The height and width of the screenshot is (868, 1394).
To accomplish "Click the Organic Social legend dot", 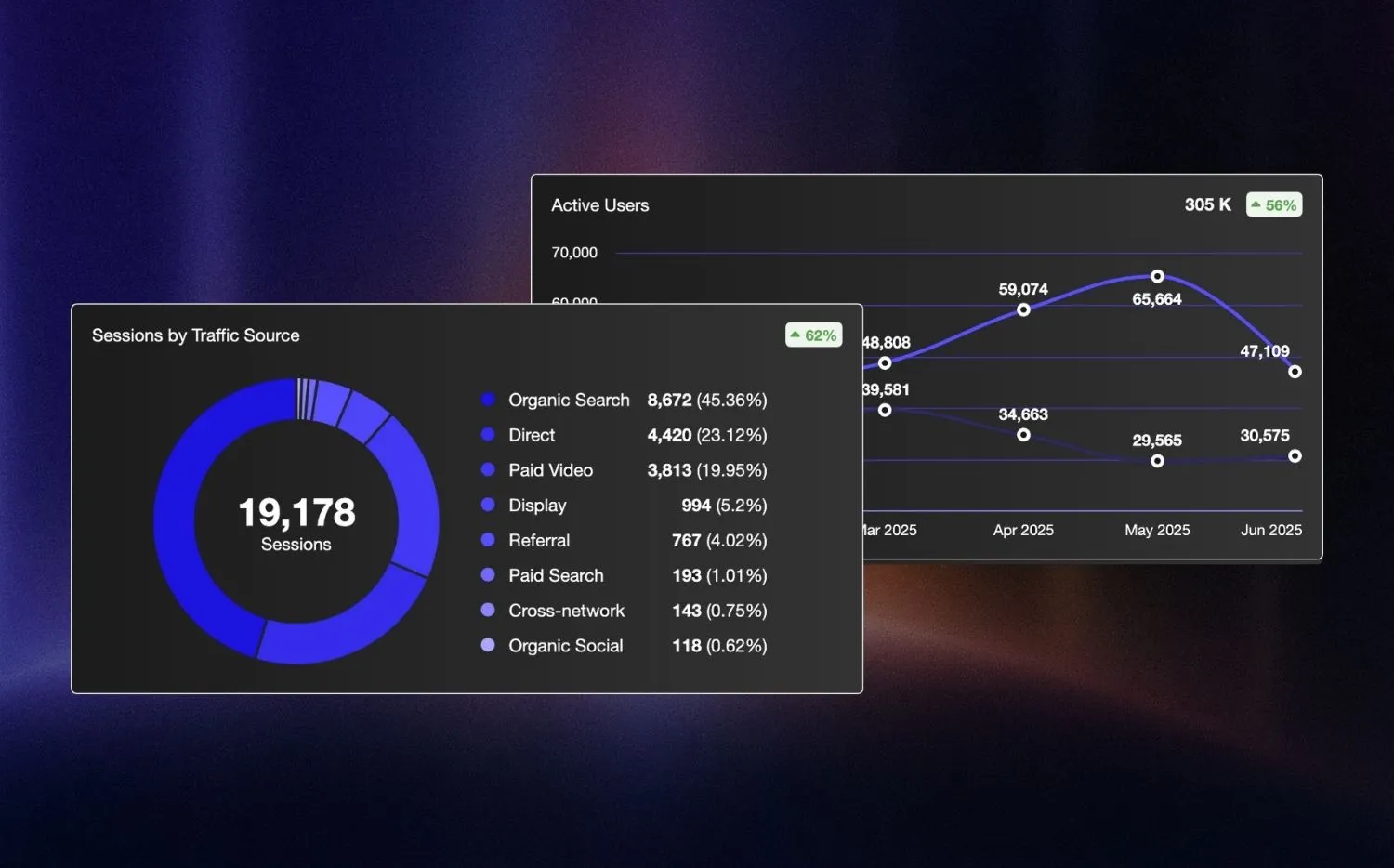I will pos(488,646).
